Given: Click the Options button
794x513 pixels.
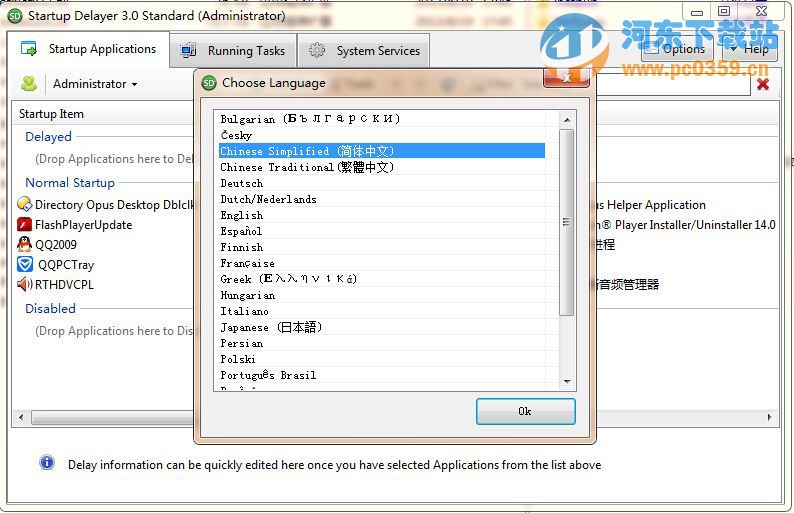Looking at the screenshot, I should point(678,49).
